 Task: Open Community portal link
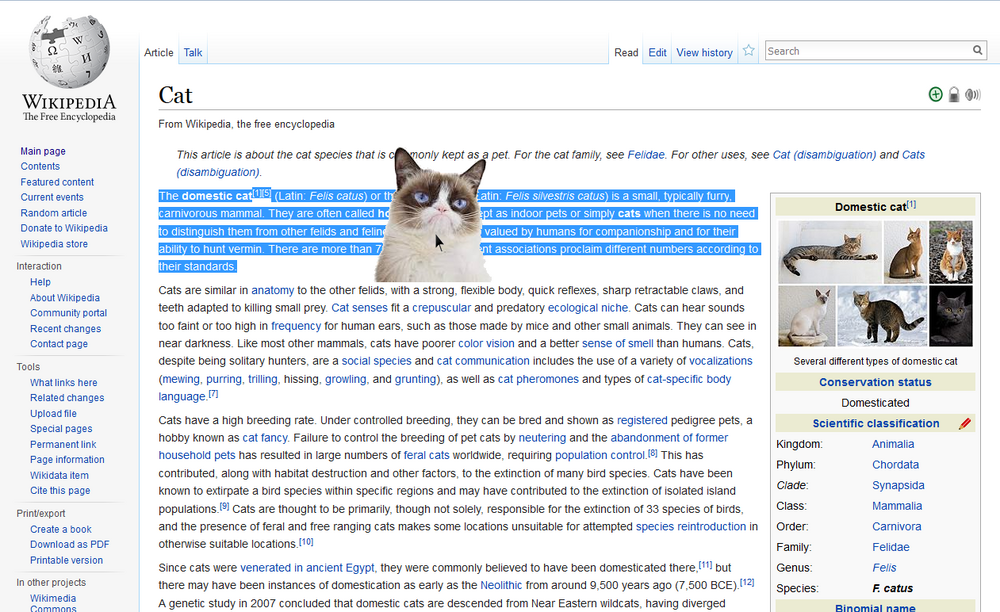pyautogui.click(x=68, y=313)
